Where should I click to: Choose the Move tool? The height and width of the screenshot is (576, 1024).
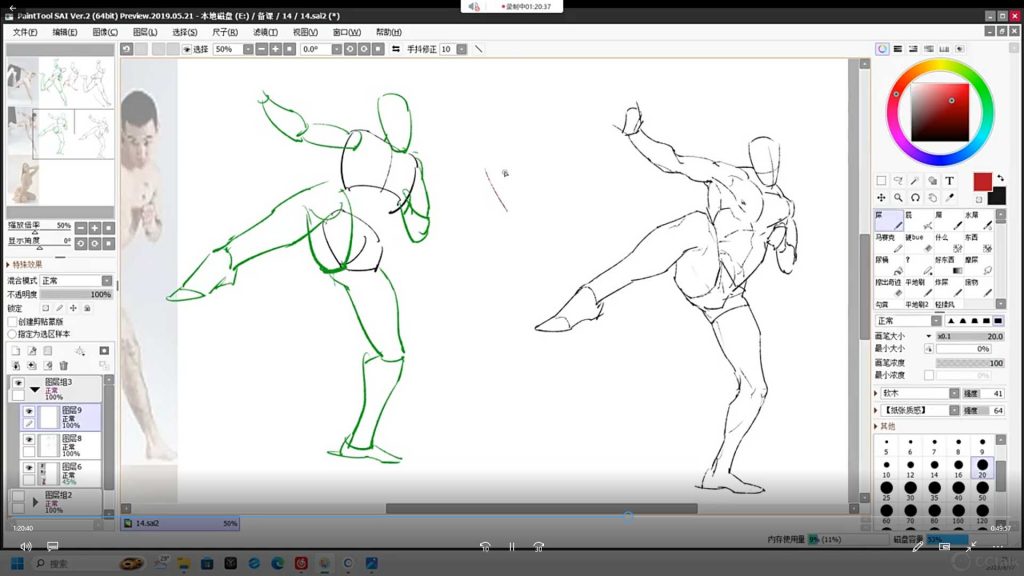click(881, 198)
